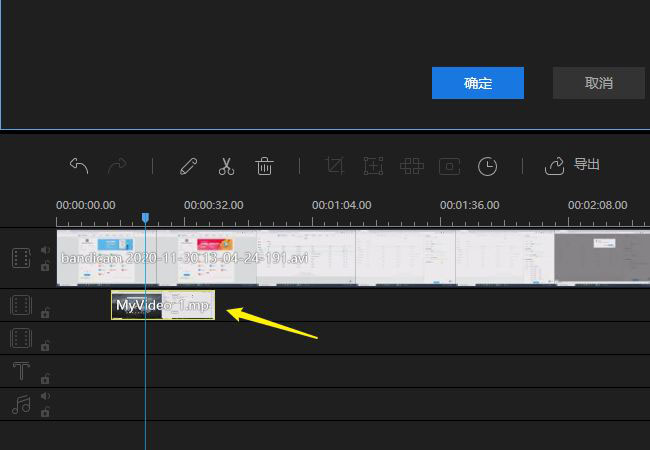Image resolution: width=650 pixels, height=450 pixels.
Task: Toggle lock on empty overlay track
Action: click(45, 346)
